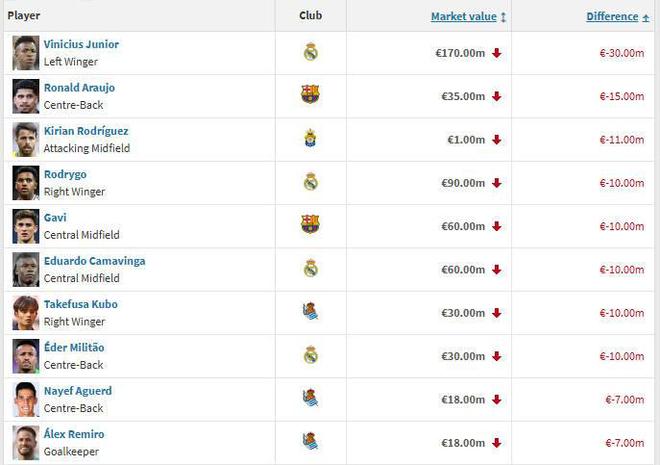Open the Ronald Araujo profile link
660x465 pixels.
[x=78, y=88]
